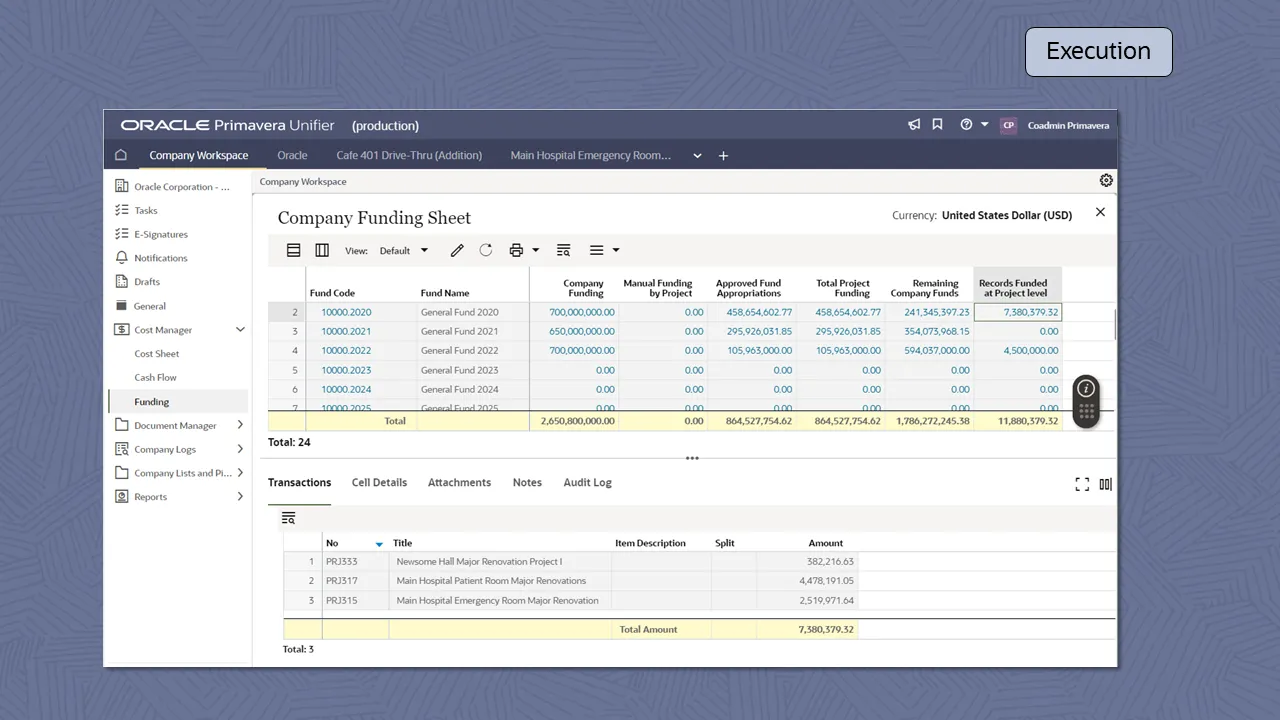Open fund code 10000.2021 link
The height and width of the screenshot is (720, 1280).
(x=346, y=331)
